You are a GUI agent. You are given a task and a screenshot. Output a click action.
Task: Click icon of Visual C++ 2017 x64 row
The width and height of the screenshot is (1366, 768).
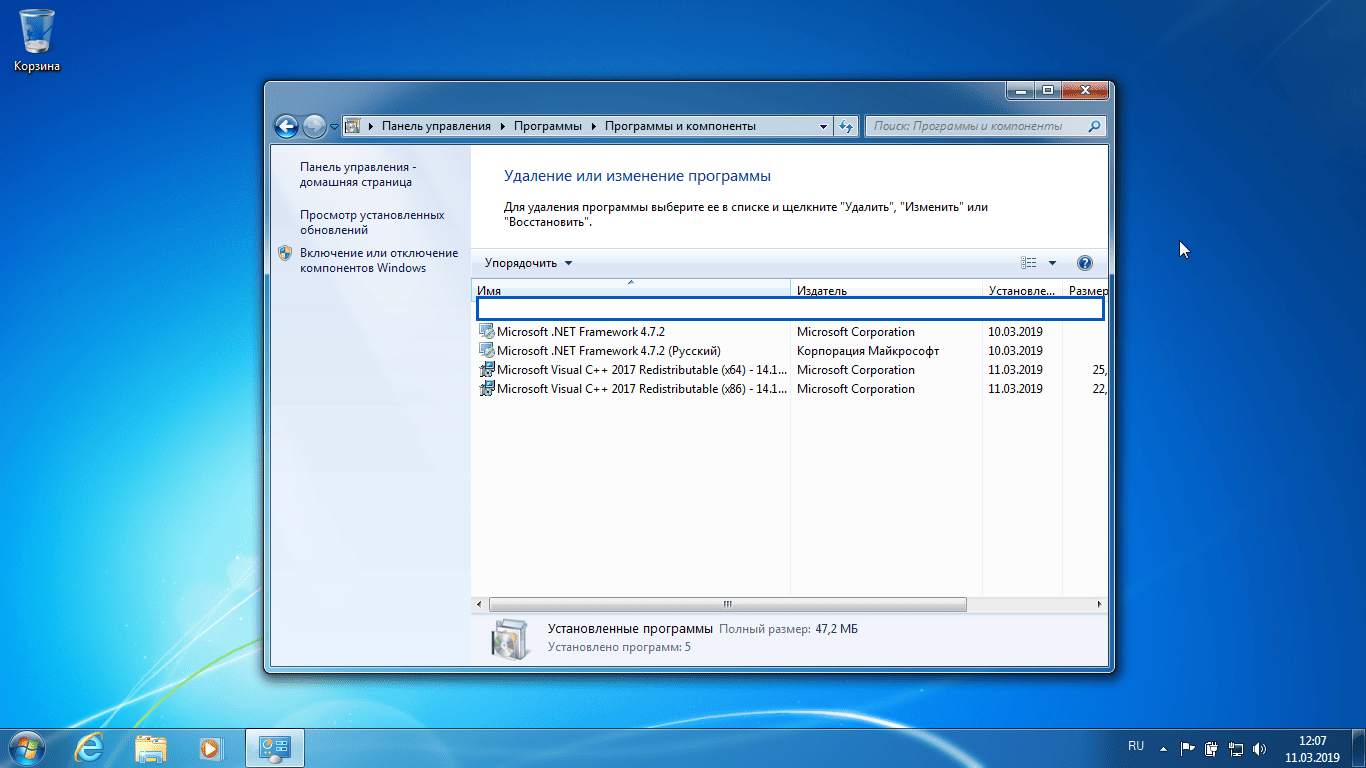(x=487, y=370)
